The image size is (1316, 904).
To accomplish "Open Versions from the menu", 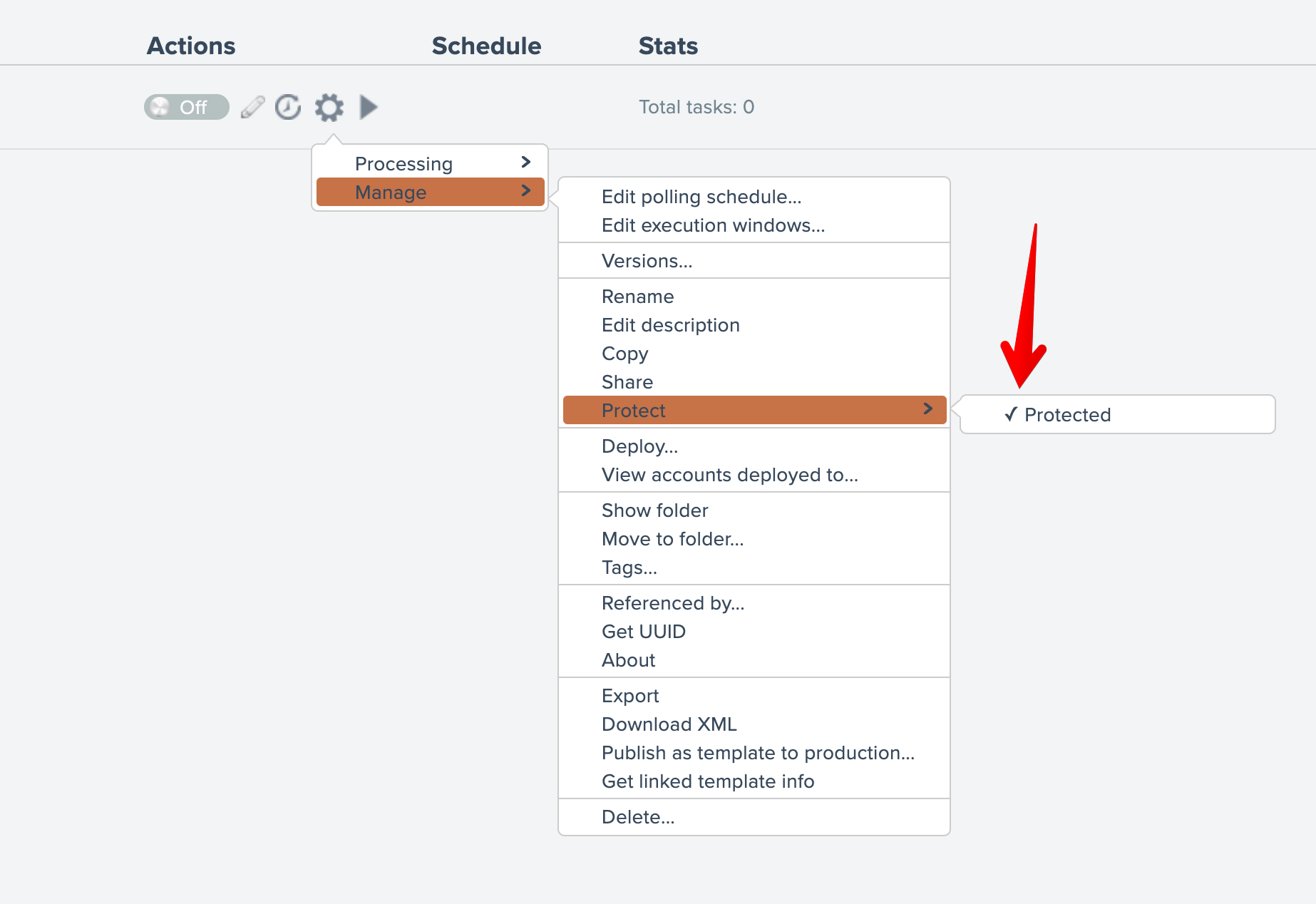I will point(647,261).
